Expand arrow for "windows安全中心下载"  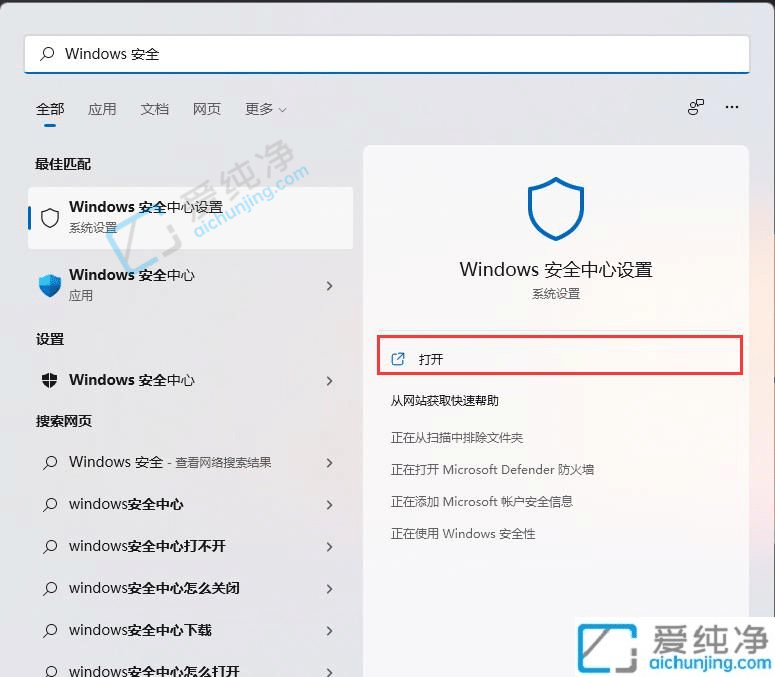click(329, 631)
